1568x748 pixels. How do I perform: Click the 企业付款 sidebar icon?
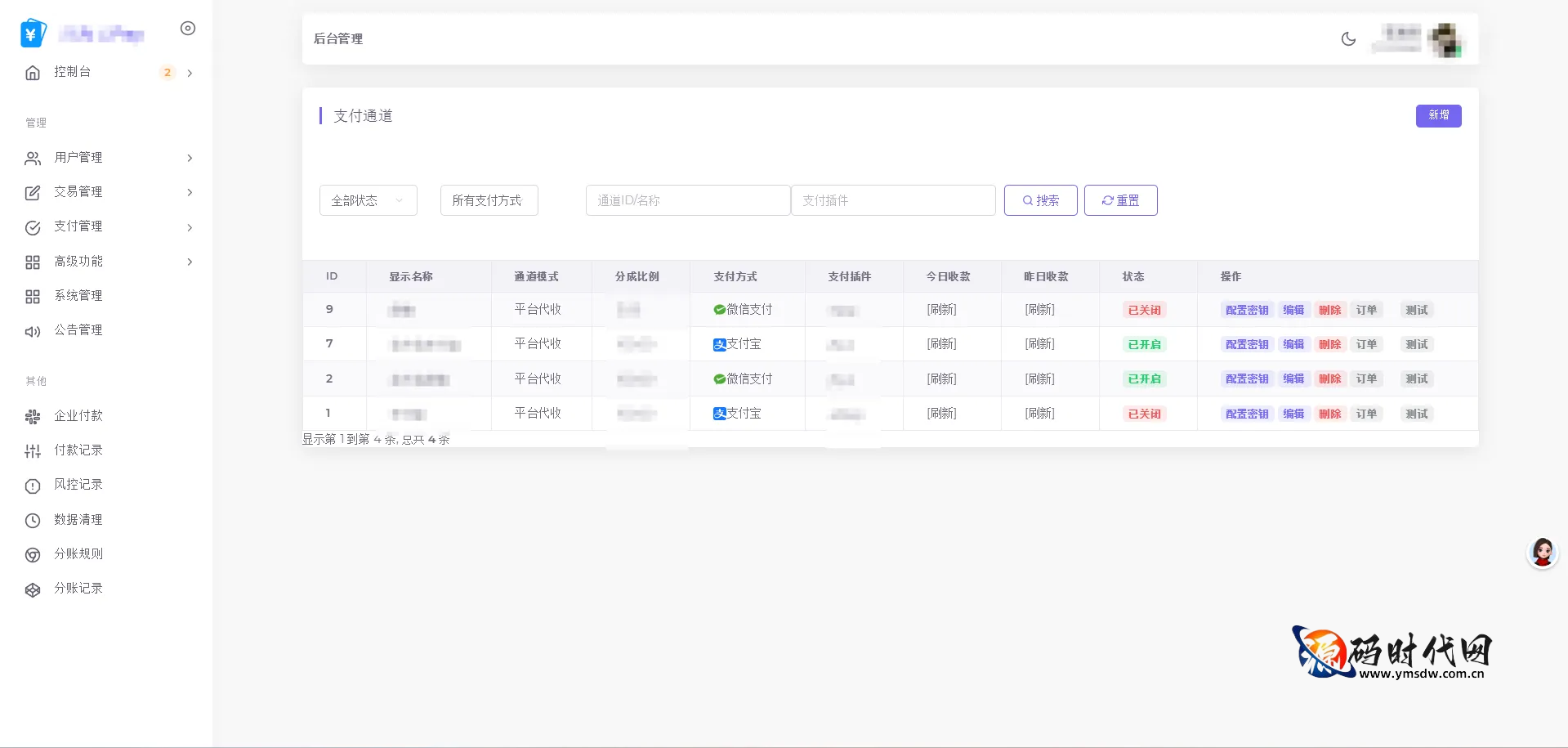(x=33, y=417)
